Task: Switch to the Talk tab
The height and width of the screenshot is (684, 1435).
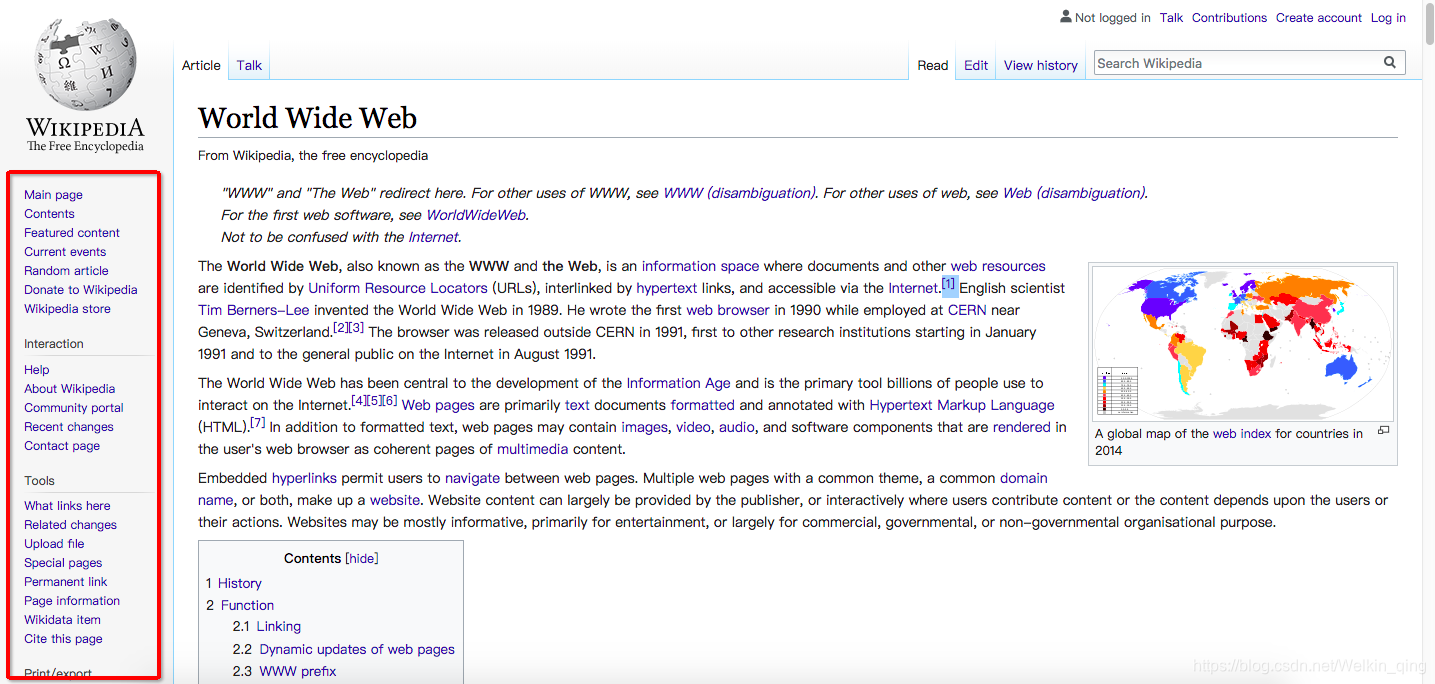Action: pos(248,64)
